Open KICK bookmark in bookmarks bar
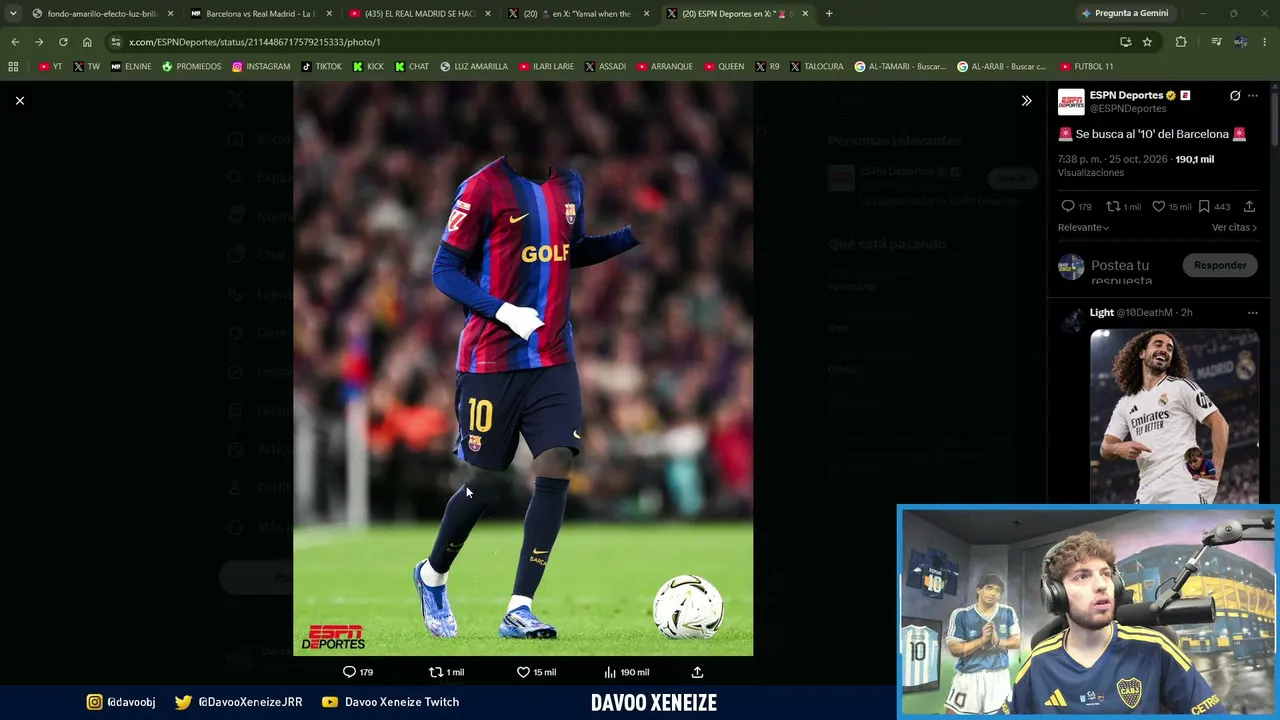The height and width of the screenshot is (720, 1280). coord(368,67)
